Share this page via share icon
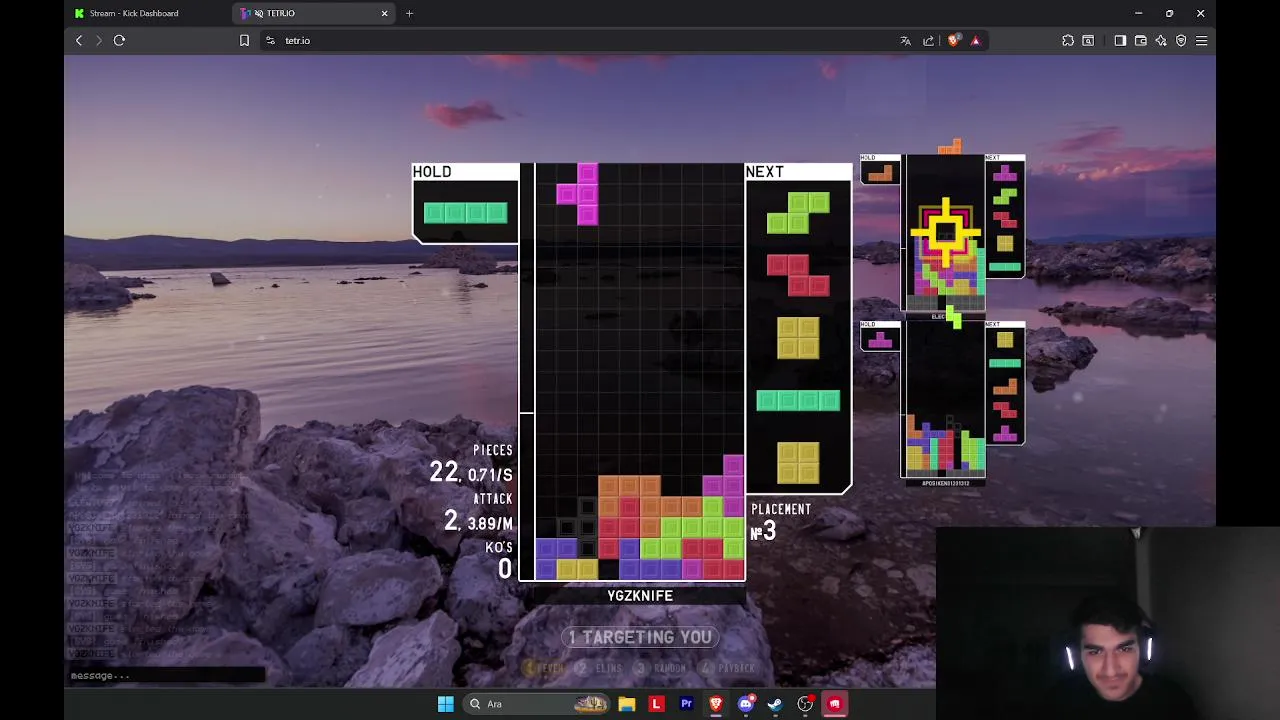1280x720 pixels. click(928, 40)
